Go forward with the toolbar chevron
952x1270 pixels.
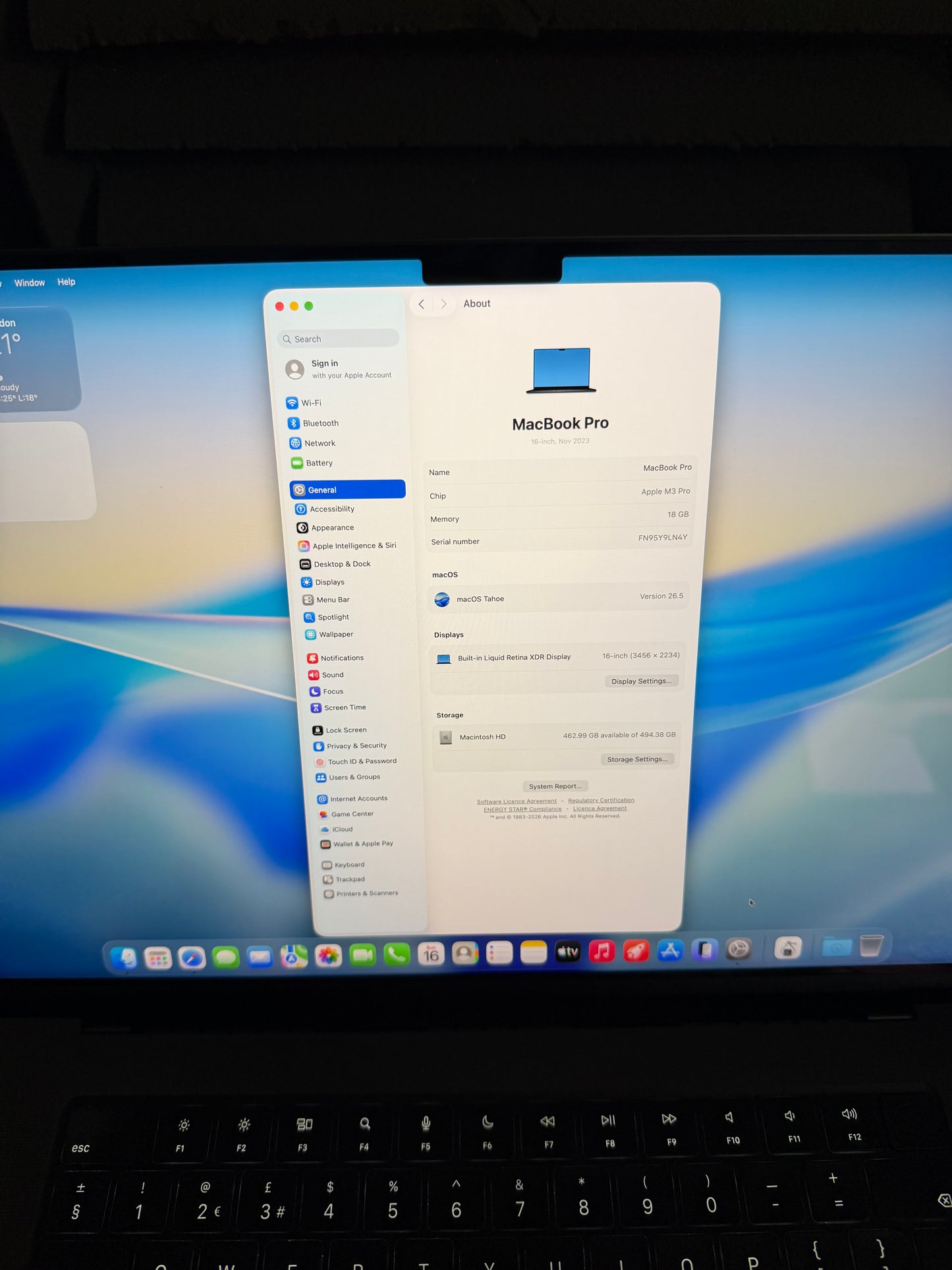(x=443, y=304)
